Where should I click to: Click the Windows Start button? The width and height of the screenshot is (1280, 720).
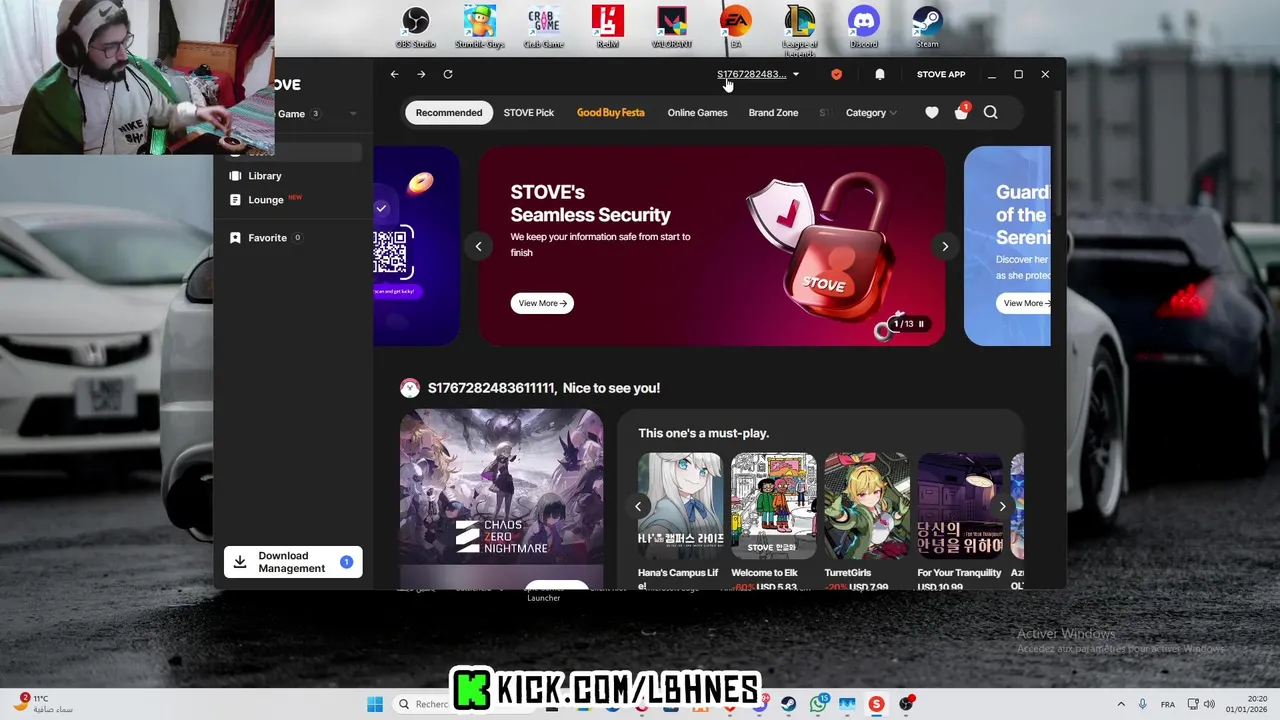pos(375,704)
